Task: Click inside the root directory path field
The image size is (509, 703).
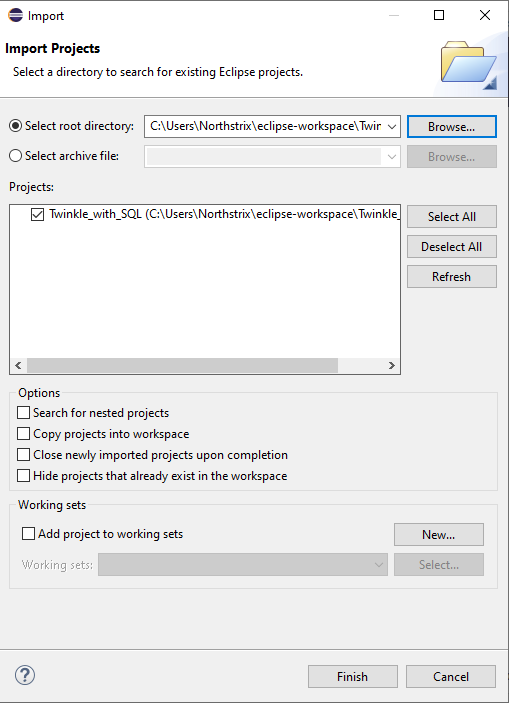Action: point(265,126)
